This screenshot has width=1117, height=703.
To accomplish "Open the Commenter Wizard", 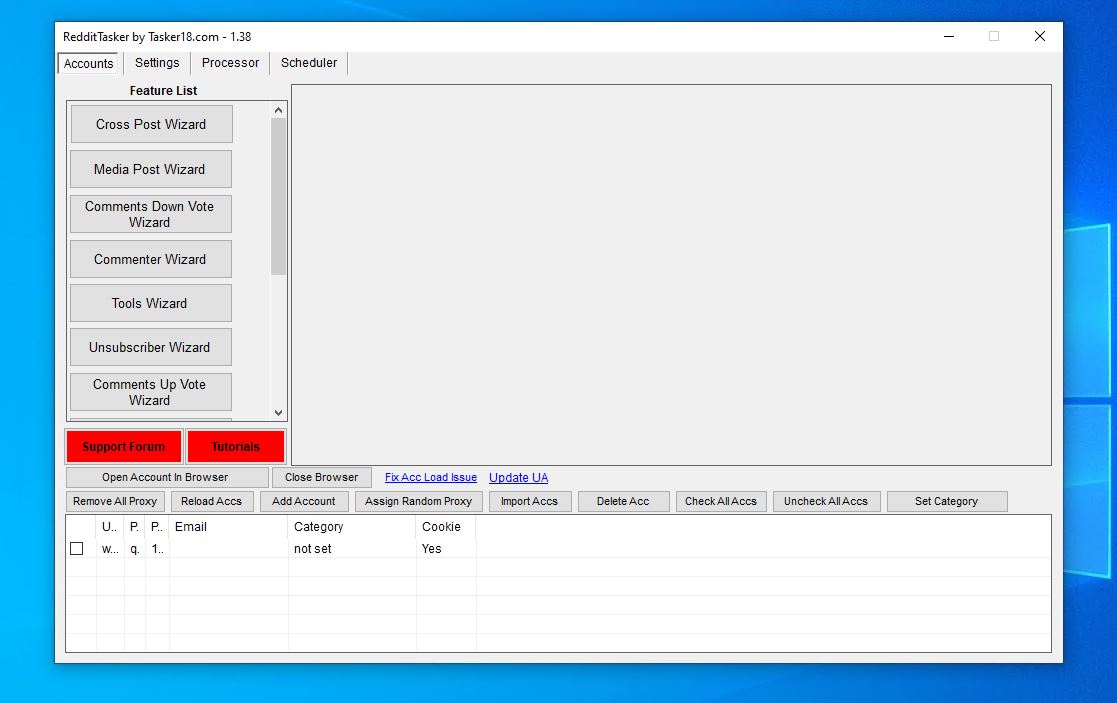I will (151, 259).
